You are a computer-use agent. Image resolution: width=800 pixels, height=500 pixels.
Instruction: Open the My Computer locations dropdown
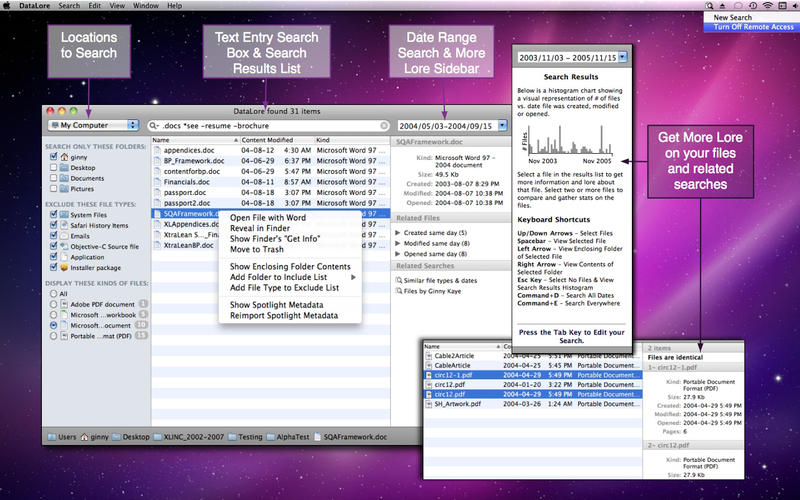pyautogui.click(x=93, y=125)
